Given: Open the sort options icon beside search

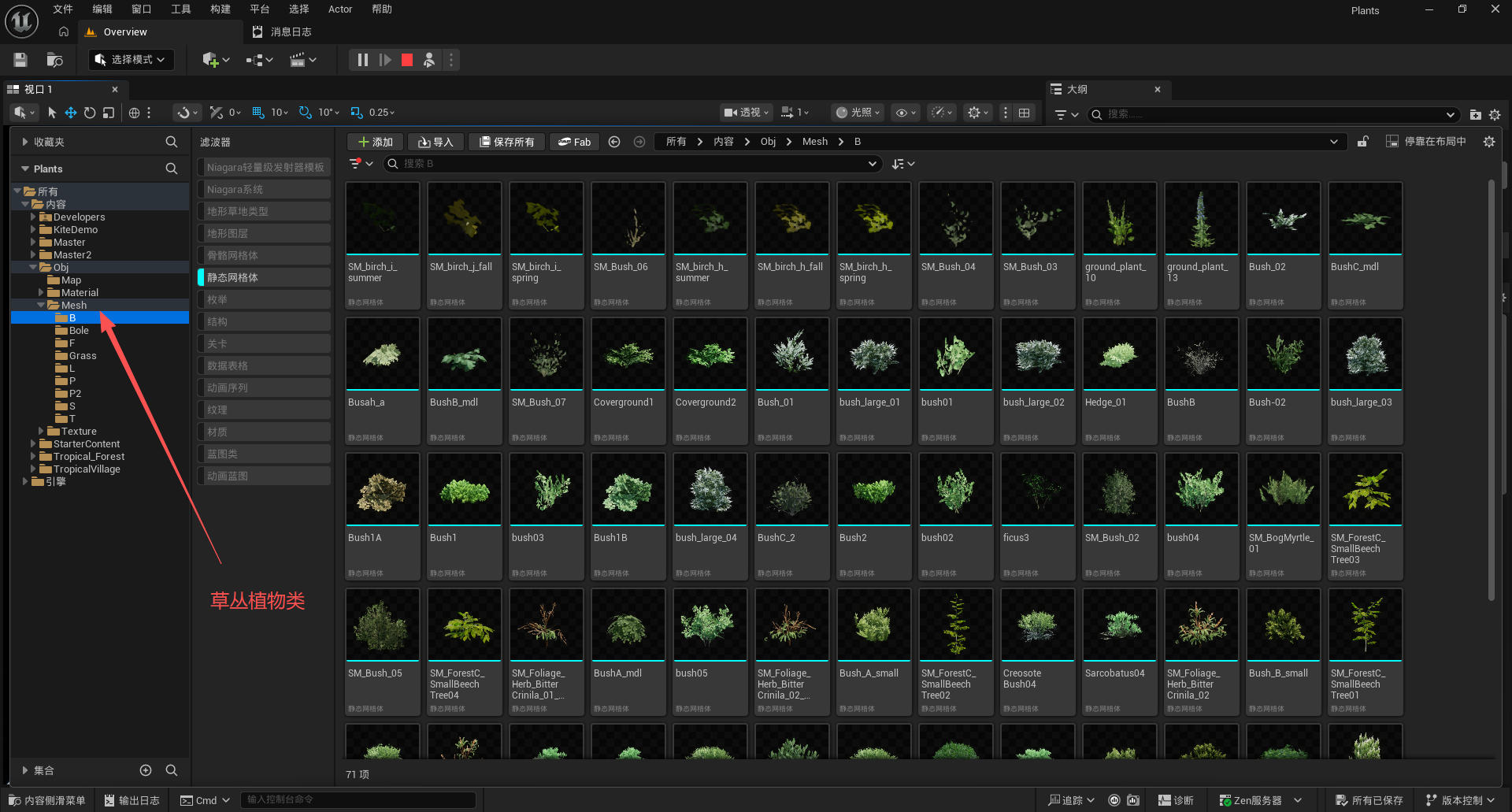Looking at the screenshot, I should click(902, 164).
